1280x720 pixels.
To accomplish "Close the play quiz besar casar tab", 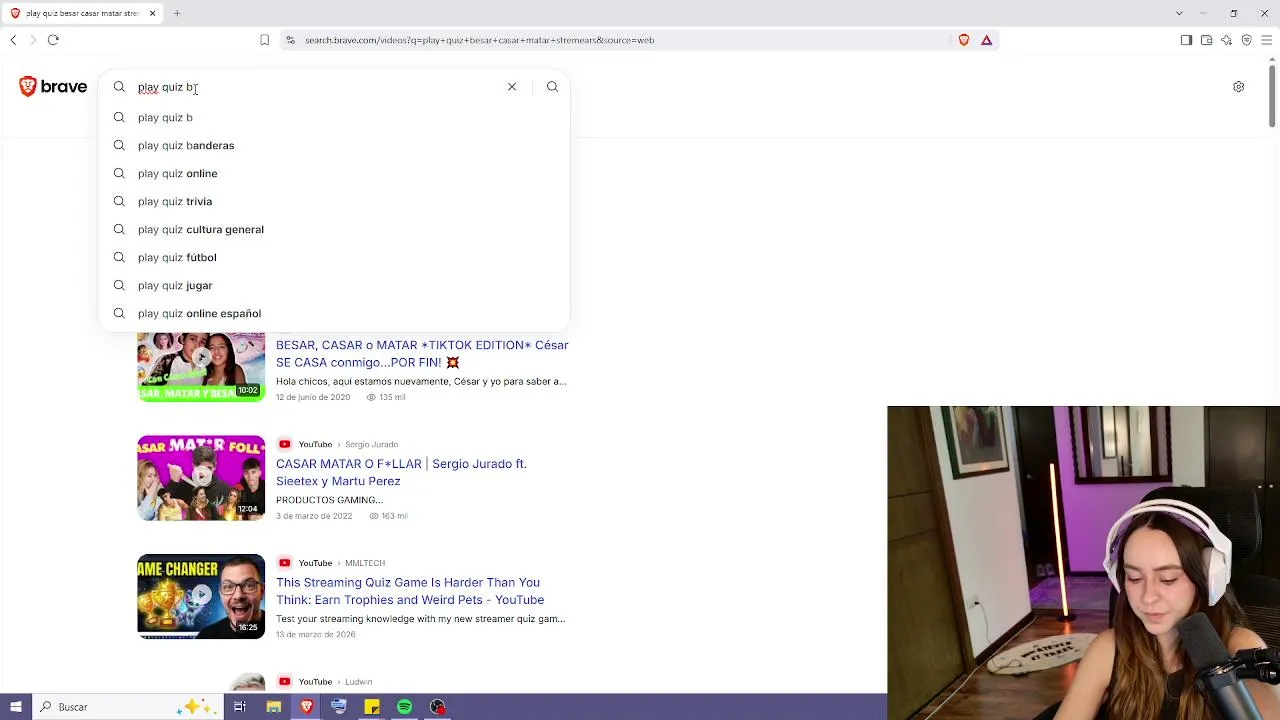I will click(x=152, y=13).
